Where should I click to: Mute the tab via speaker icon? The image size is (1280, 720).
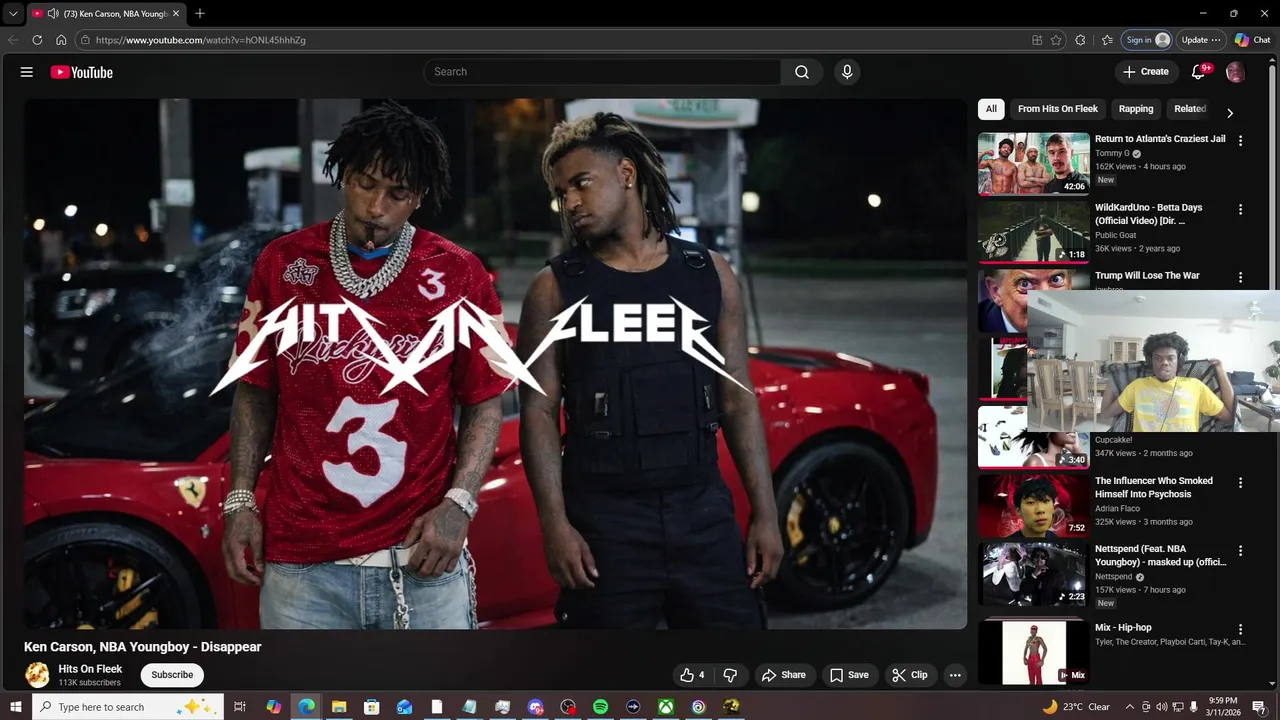pos(53,14)
